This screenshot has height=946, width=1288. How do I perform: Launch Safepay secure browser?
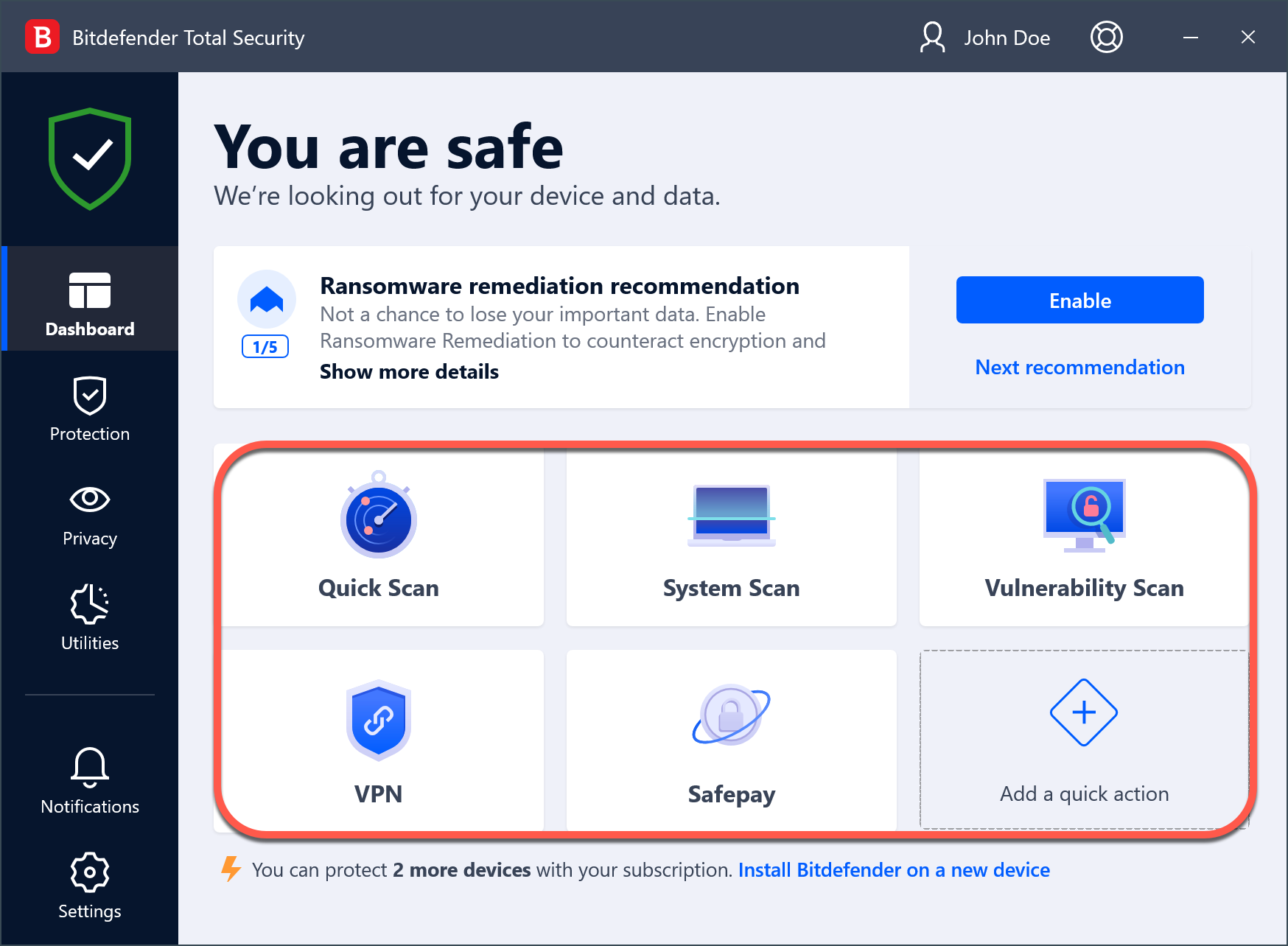tap(731, 740)
